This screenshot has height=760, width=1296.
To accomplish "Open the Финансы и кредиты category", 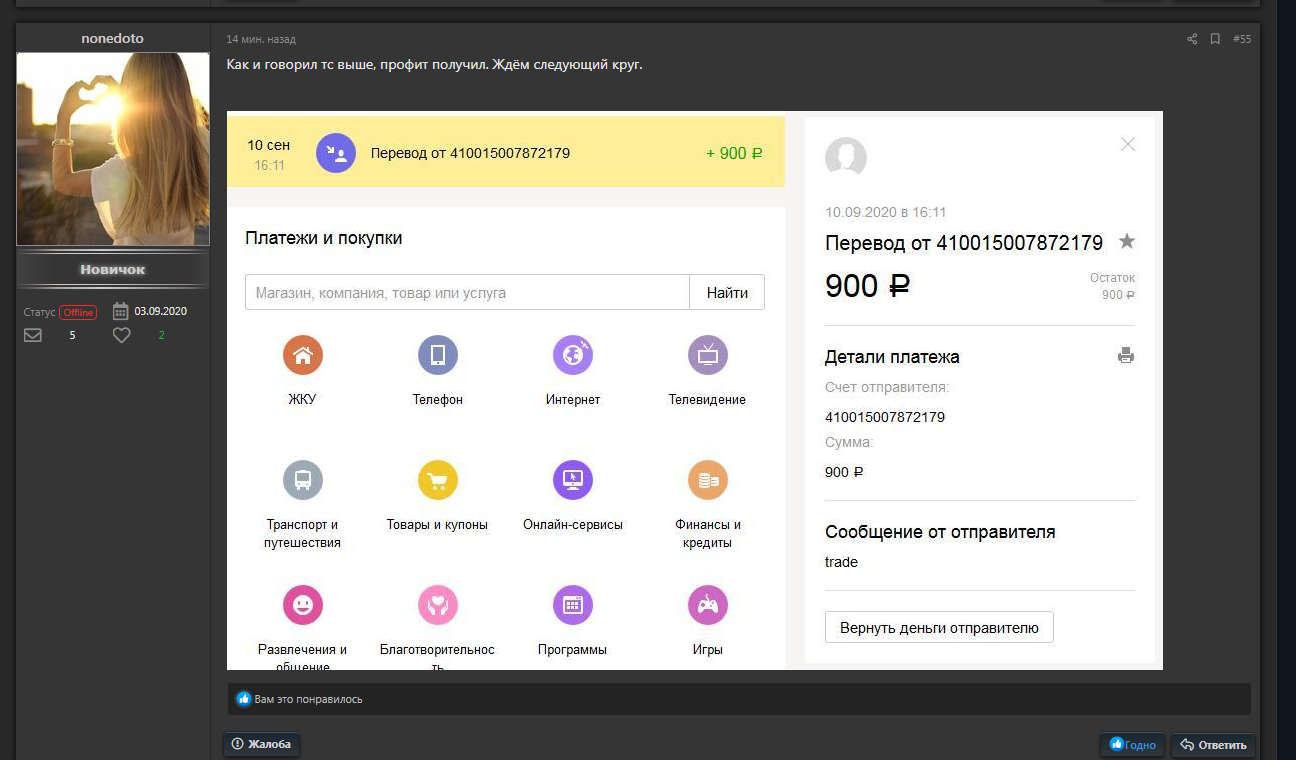I will [707, 506].
